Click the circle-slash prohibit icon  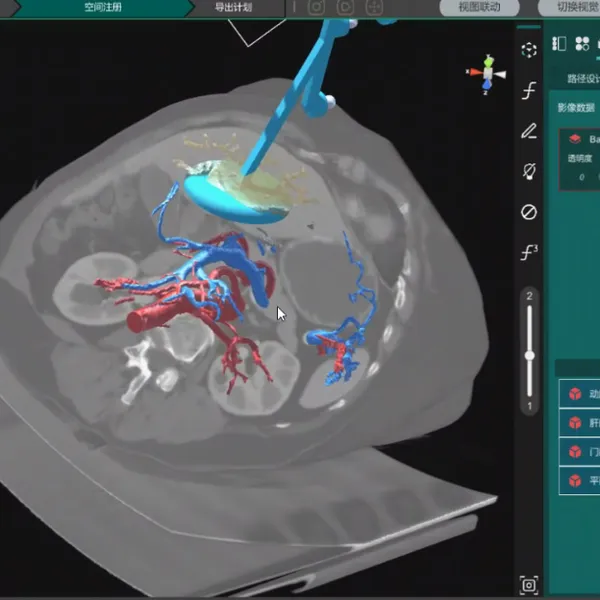pos(529,212)
